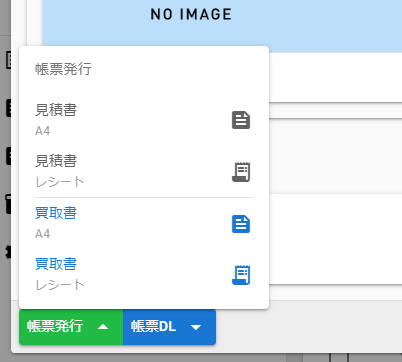Image resolution: width=402 pixels, height=362 pixels.
Task: Open the blue 帳票DL dropdown button
Action: (169, 327)
